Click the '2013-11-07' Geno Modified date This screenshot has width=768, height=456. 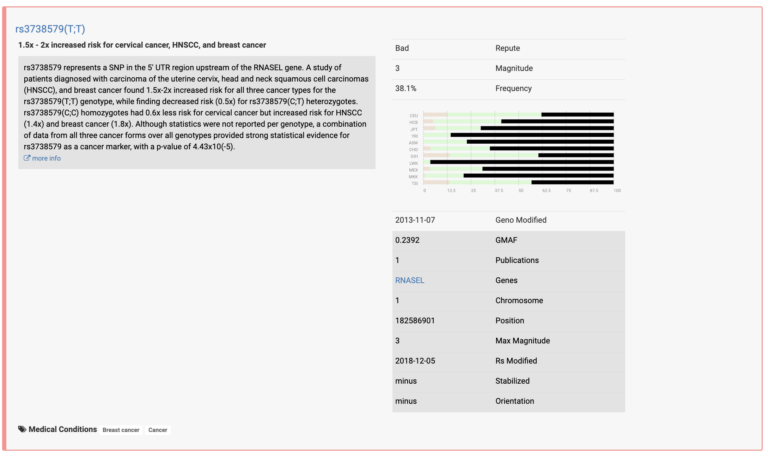point(415,220)
